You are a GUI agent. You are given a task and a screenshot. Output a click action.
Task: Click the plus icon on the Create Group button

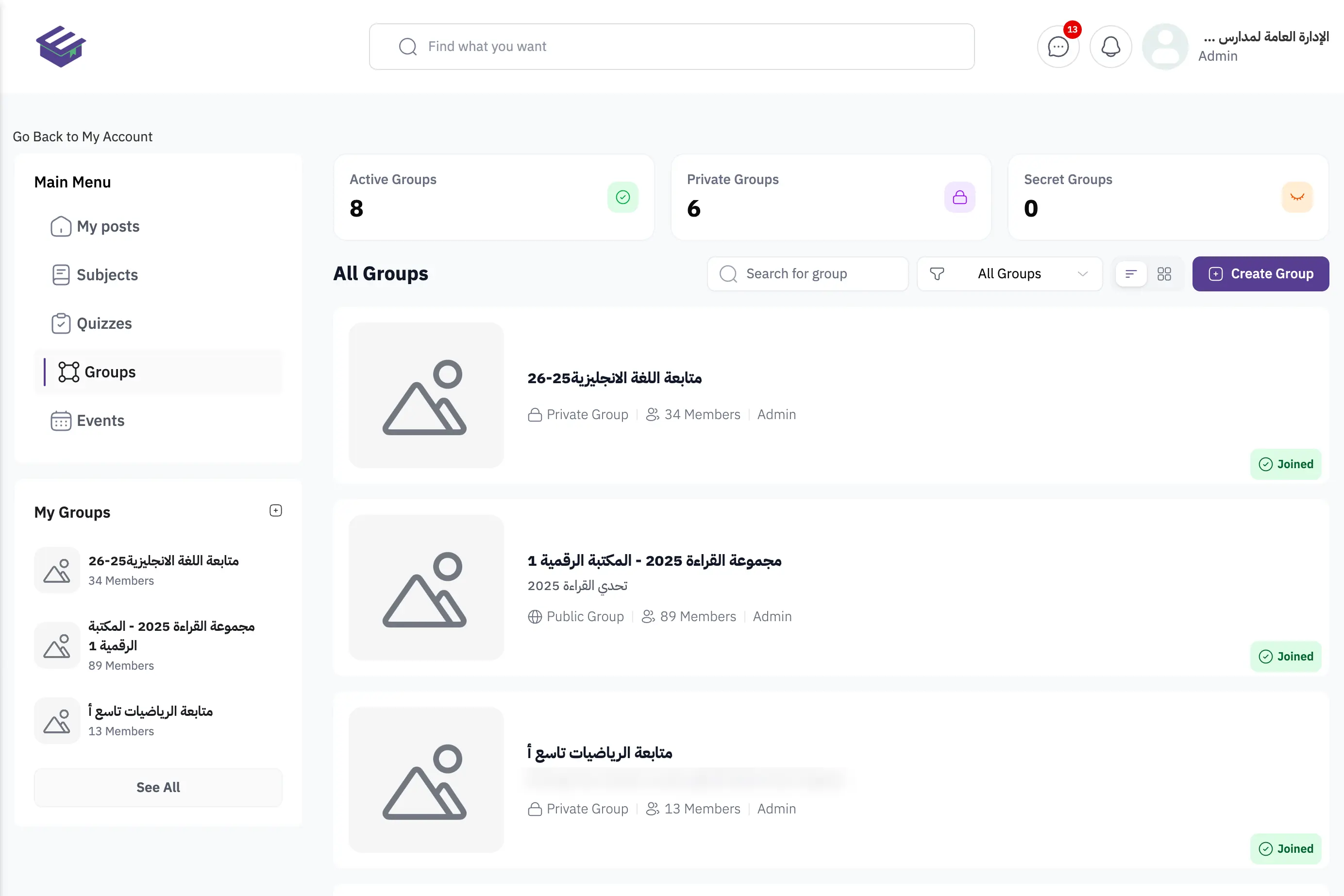coord(1215,274)
